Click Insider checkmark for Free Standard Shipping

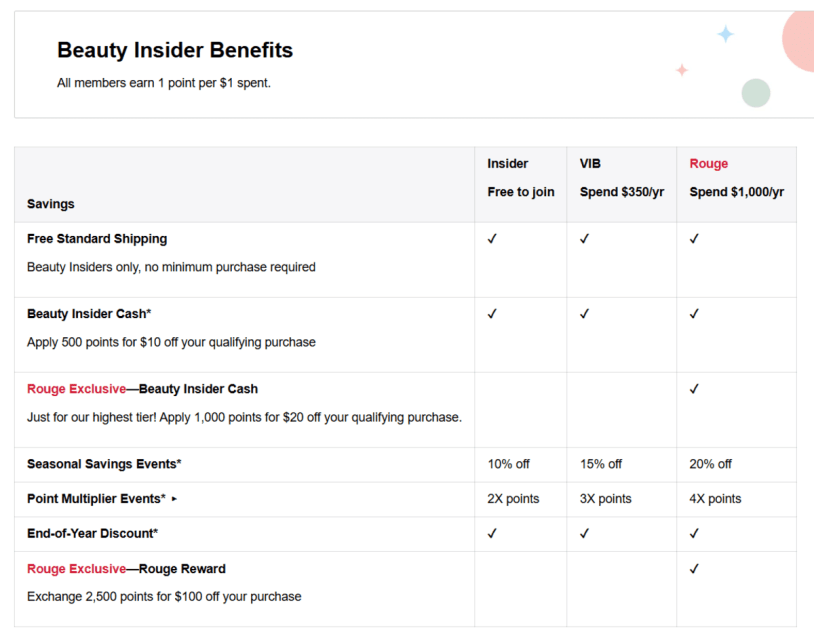492,239
